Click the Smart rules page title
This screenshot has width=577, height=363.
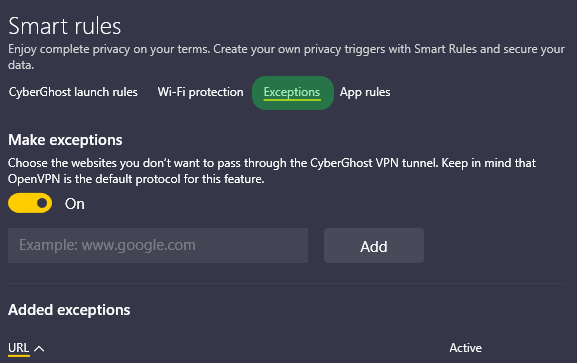(x=65, y=27)
